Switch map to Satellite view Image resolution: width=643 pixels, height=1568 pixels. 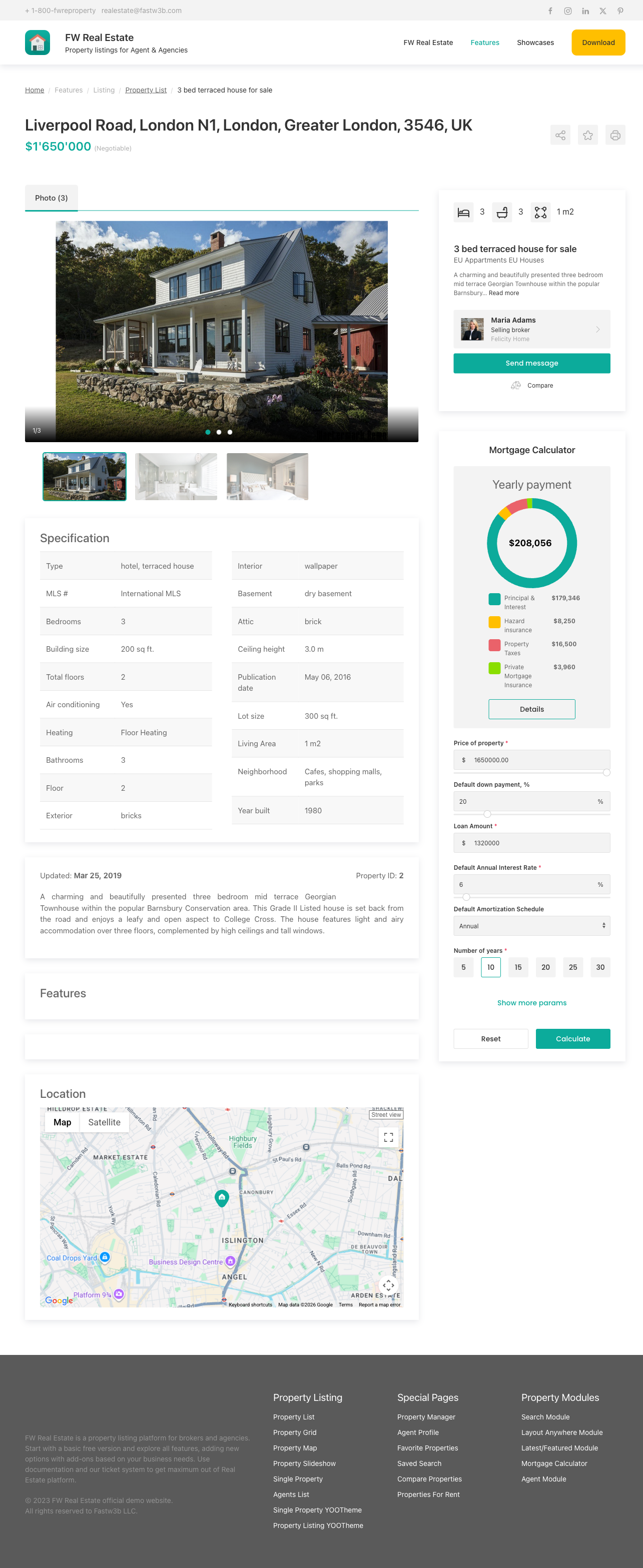(x=104, y=1122)
